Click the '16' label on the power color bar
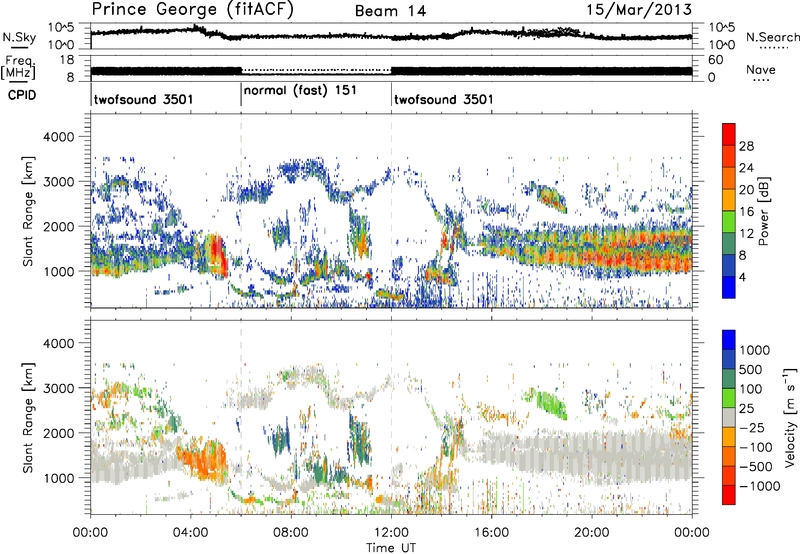Screen dimensions: 800x554 point(746,212)
